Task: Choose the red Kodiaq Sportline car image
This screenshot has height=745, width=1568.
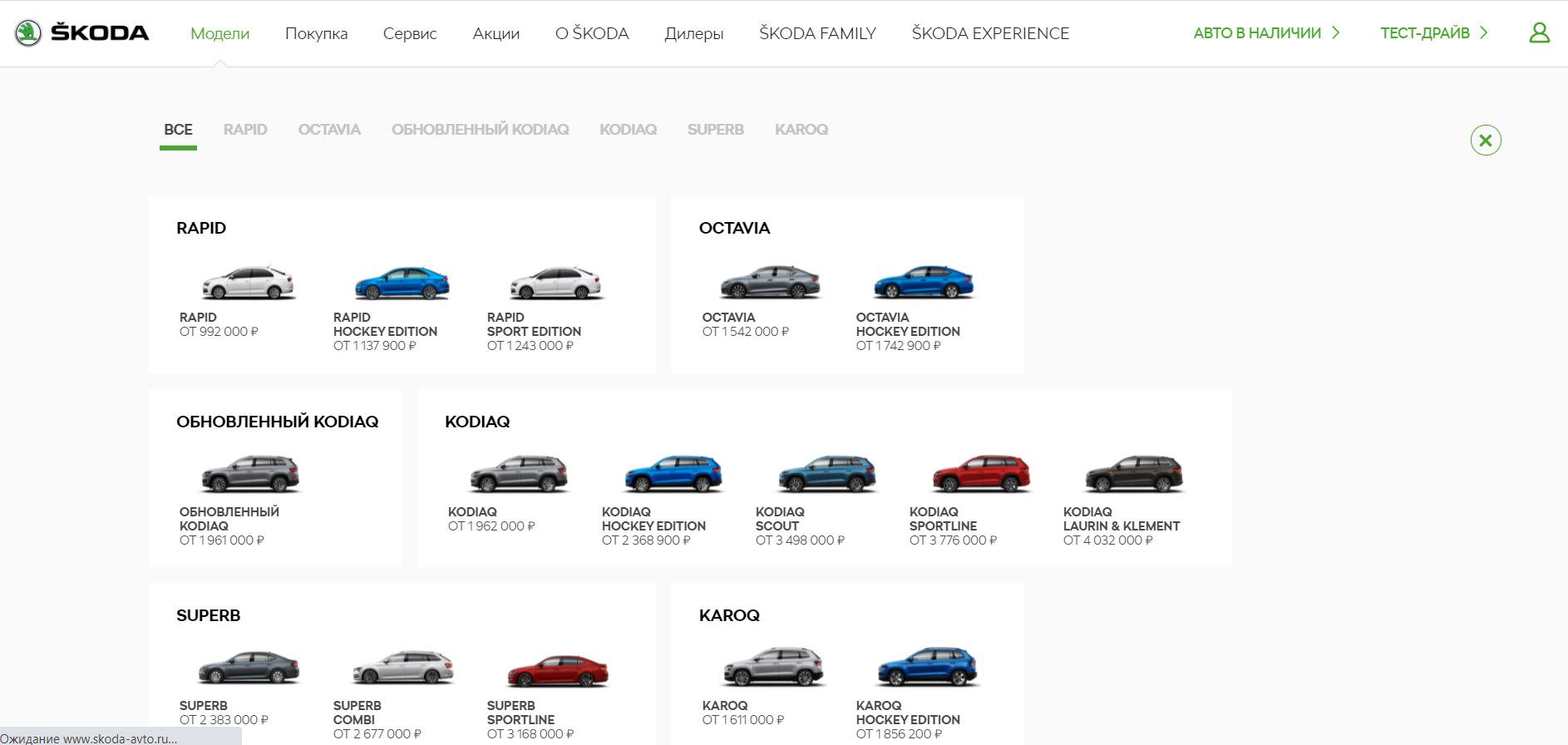Action: click(x=981, y=474)
